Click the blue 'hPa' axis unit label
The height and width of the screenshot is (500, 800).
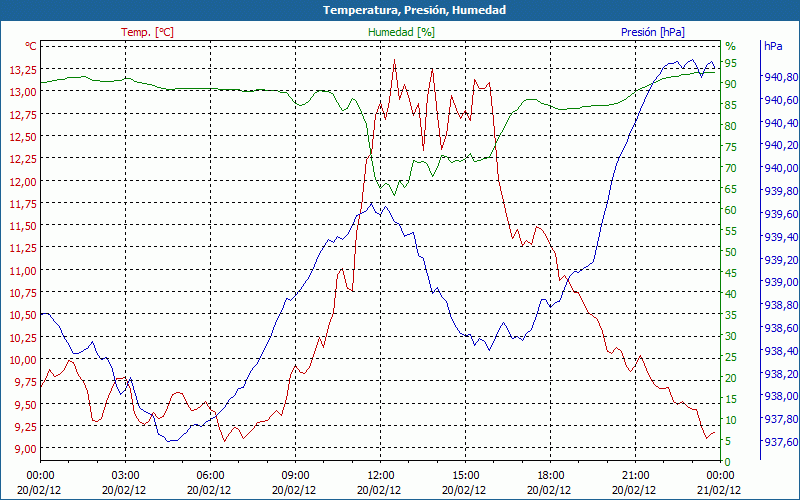[x=773, y=46]
